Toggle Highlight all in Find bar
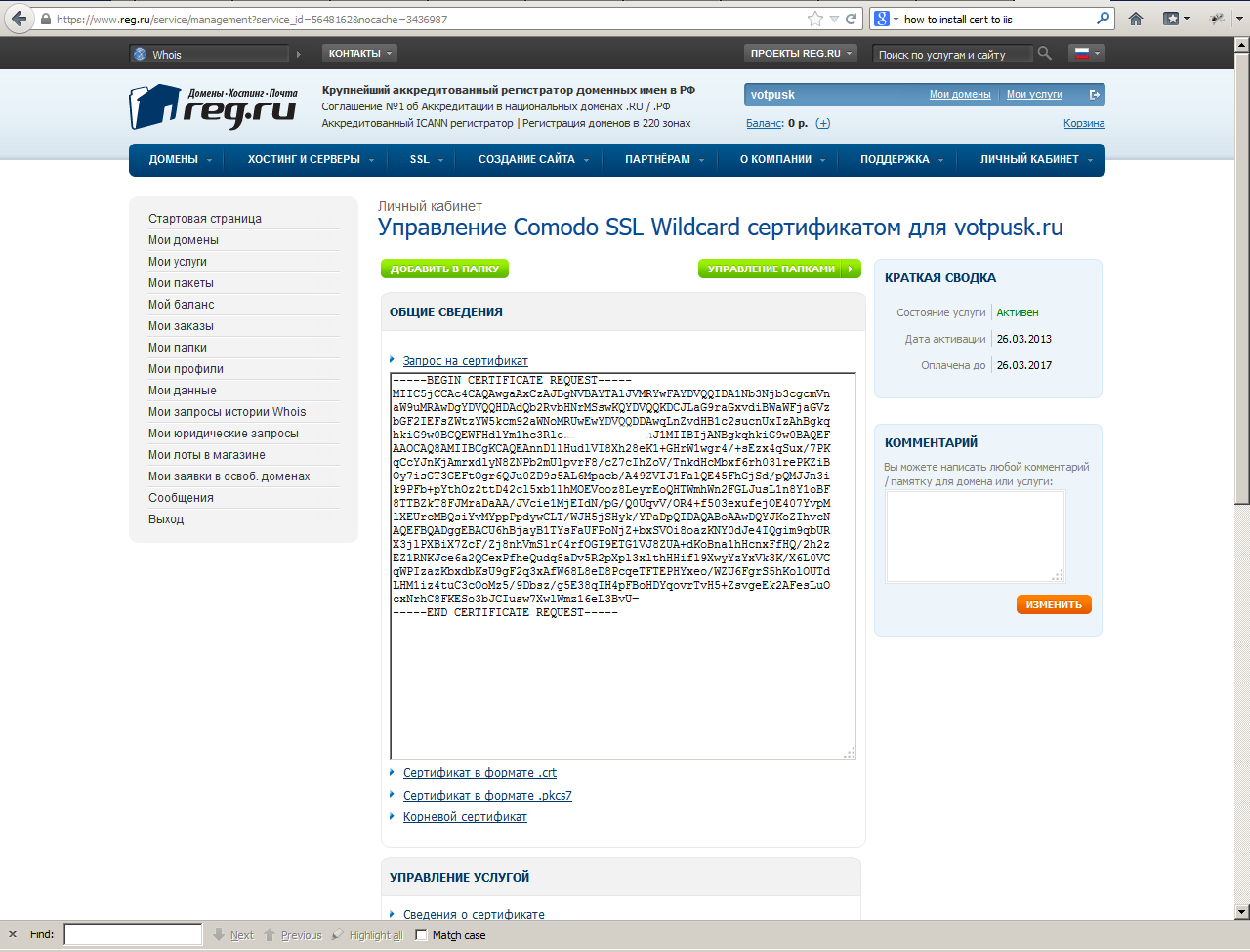 367,935
